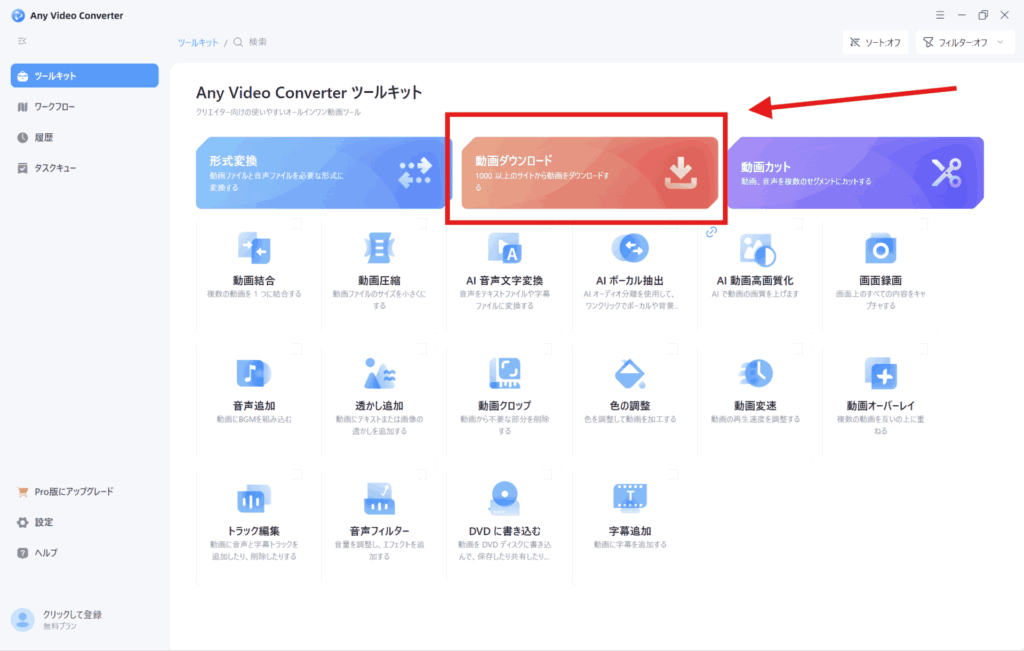Open the 動画圧縮 tool icon

coord(379,248)
